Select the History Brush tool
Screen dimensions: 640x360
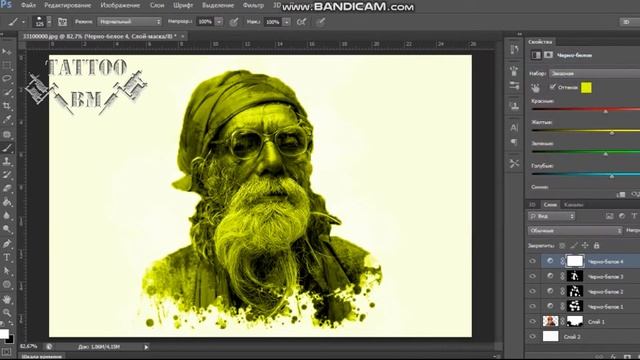click(7, 175)
